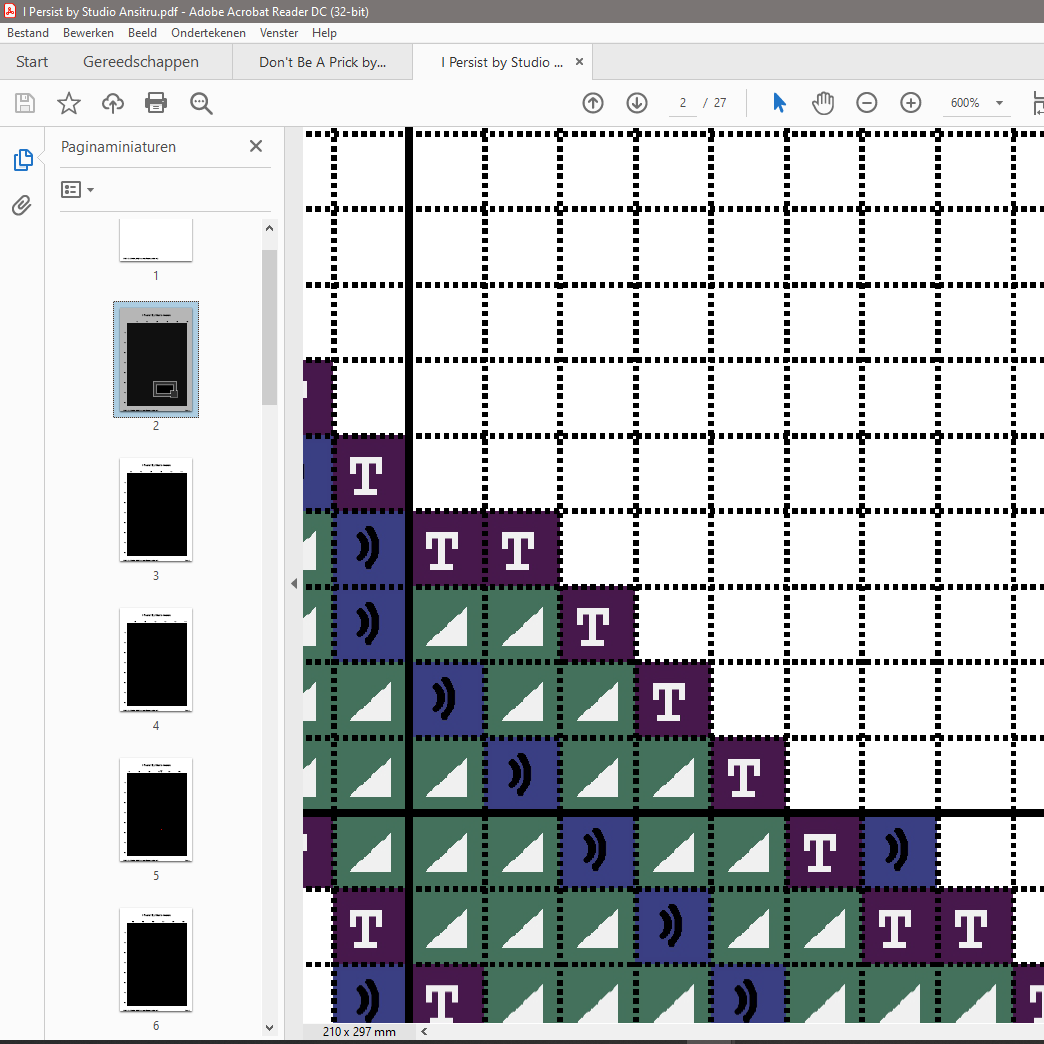Viewport: 1044px width, 1044px height.
Task: Switch to Don't Be A Prick tab
Action: pyautogui.click(x=322, y=62)
